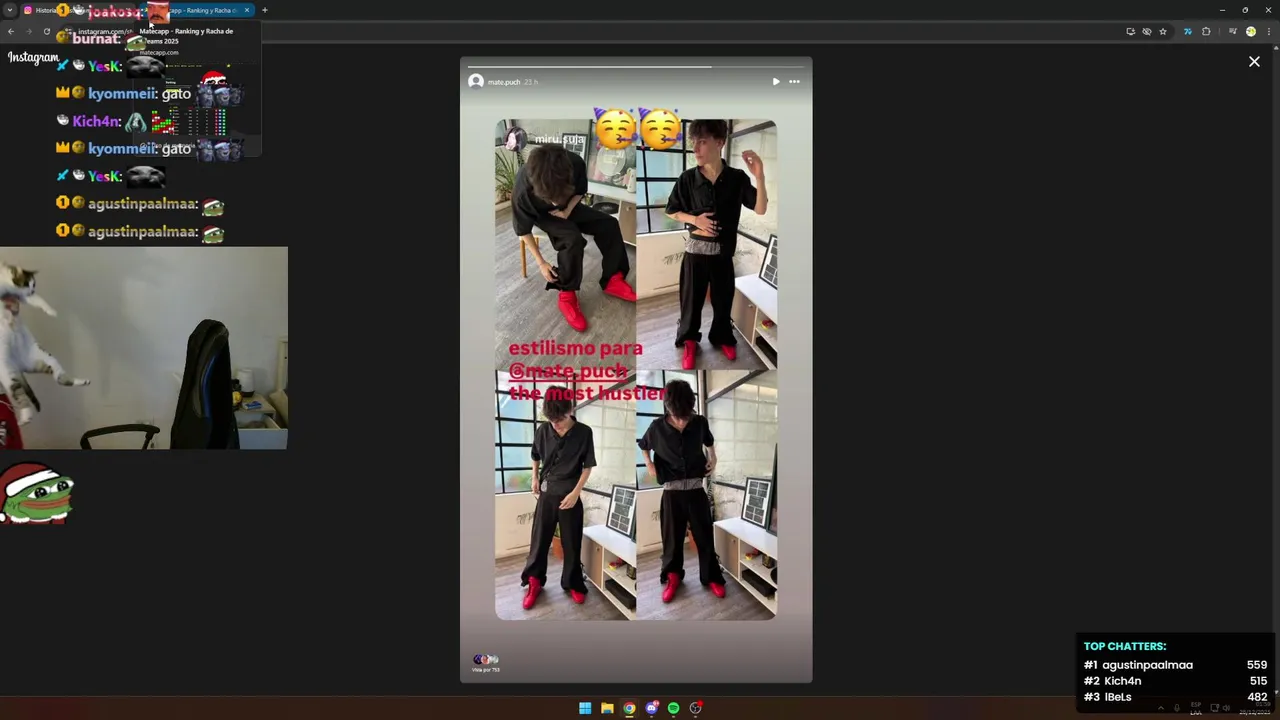Click the install app icon in address bar
The height and width of the screenshot is (720, 1280).
click(x=1131, y=31)
